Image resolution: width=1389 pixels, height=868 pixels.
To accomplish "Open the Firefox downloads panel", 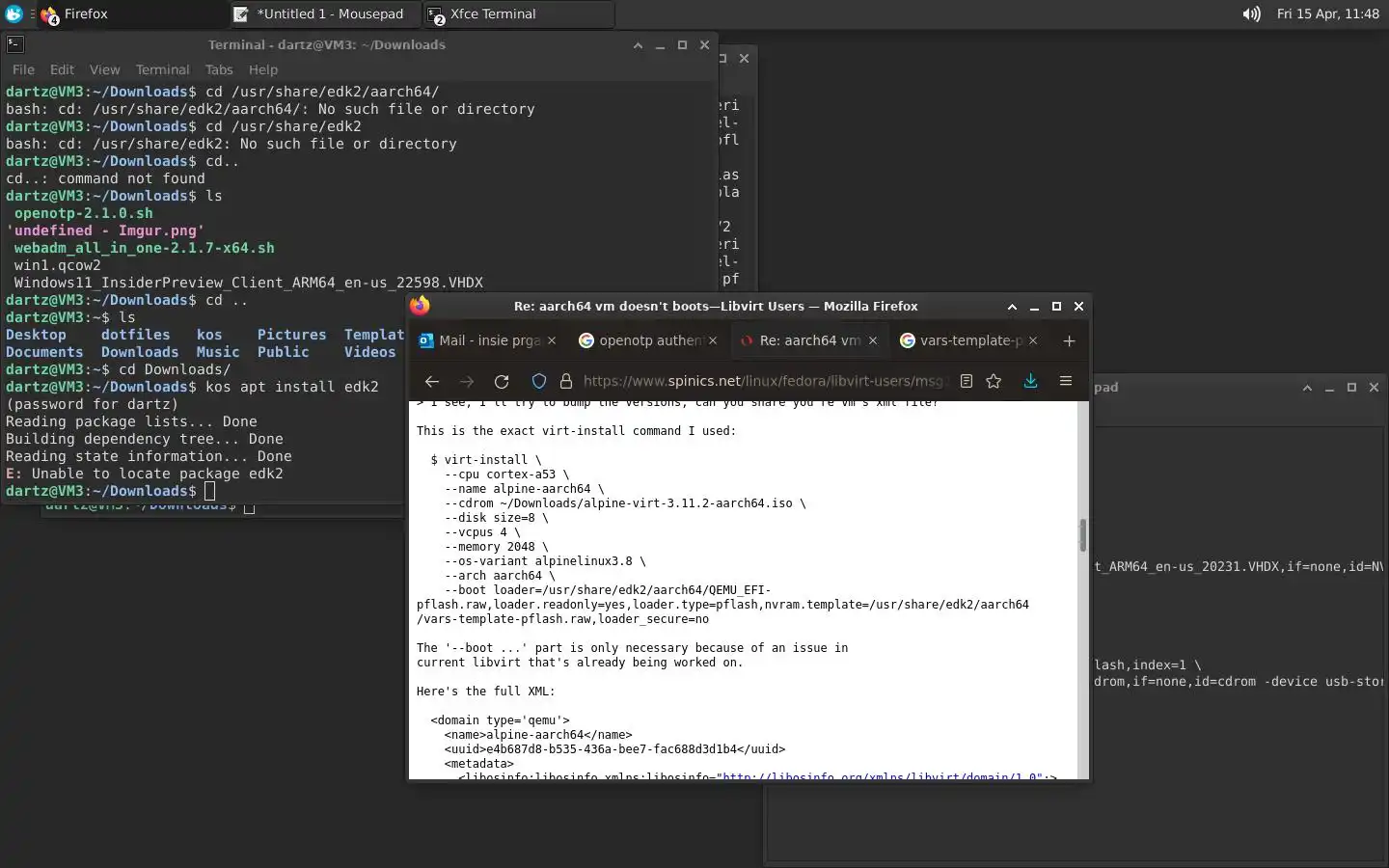I will pyautogui.click(x=1030, y=381).
